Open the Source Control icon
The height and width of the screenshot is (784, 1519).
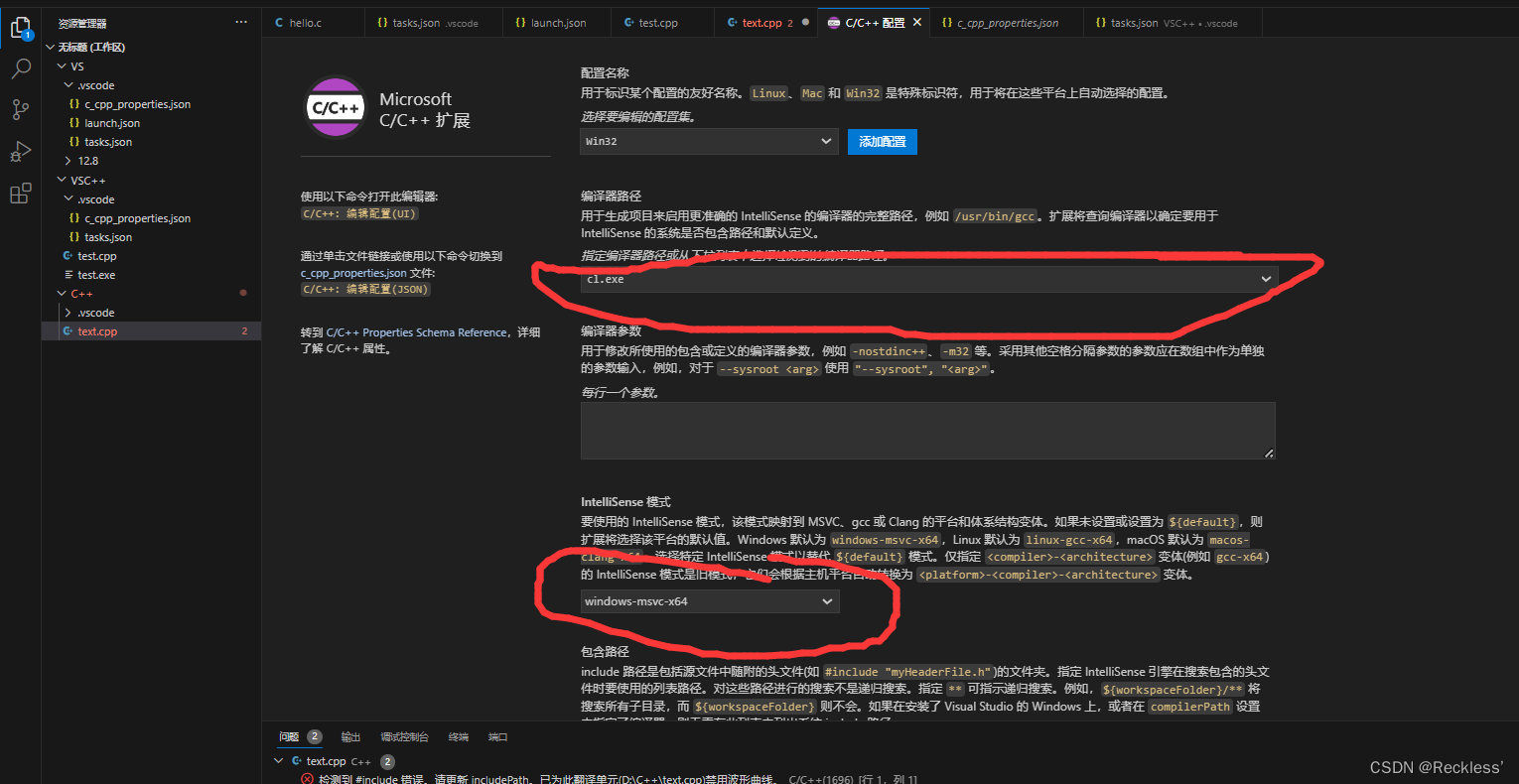20,109
